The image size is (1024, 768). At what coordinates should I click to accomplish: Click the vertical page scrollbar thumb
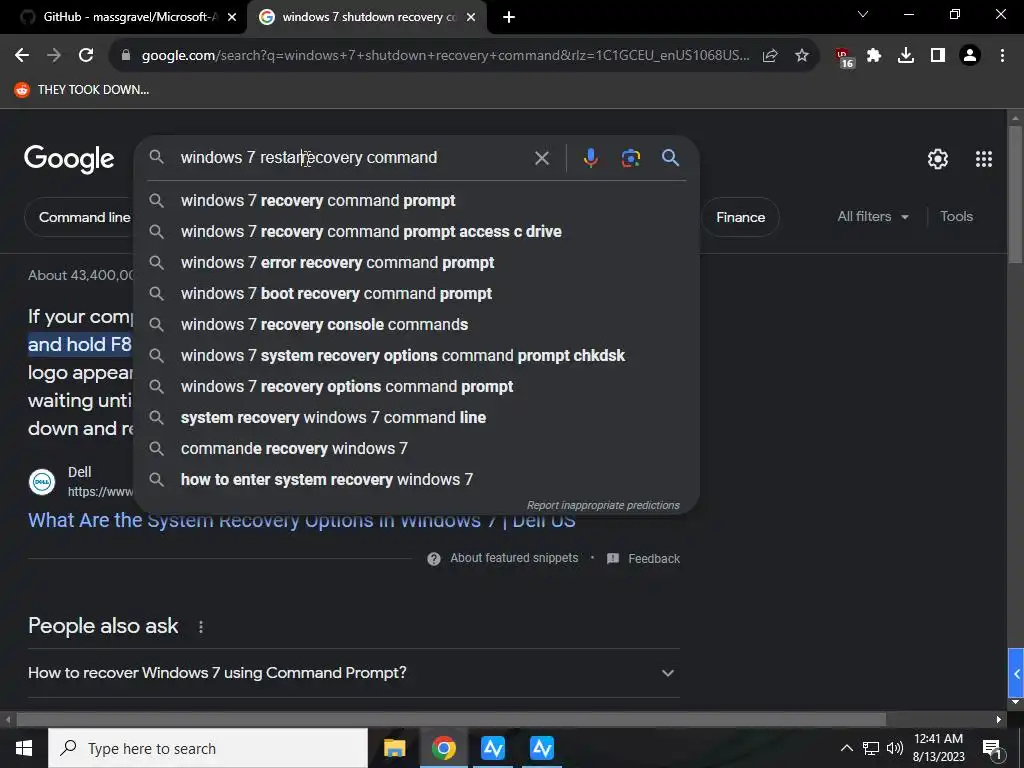[1015, 195]
